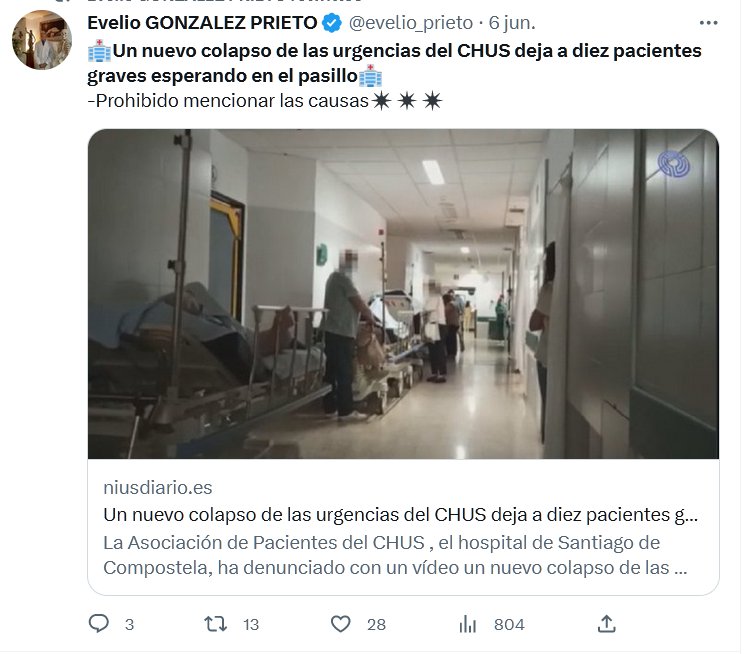Click the niusdiario.es domain link
Image resolution: width=750 pixels, height=654 pixels.
coord(158,488)
